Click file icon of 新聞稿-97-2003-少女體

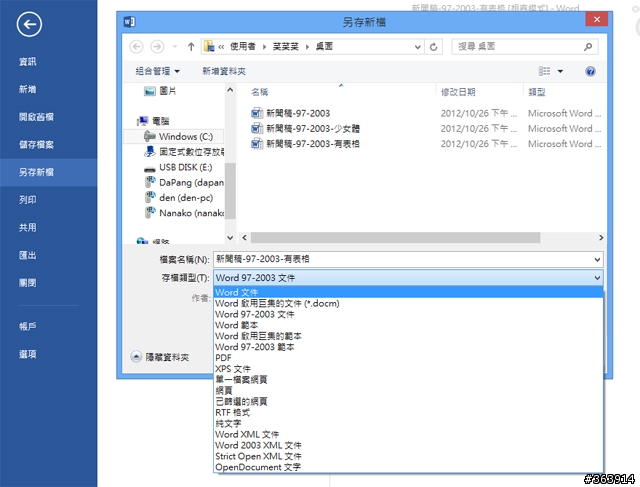(257, 129)
